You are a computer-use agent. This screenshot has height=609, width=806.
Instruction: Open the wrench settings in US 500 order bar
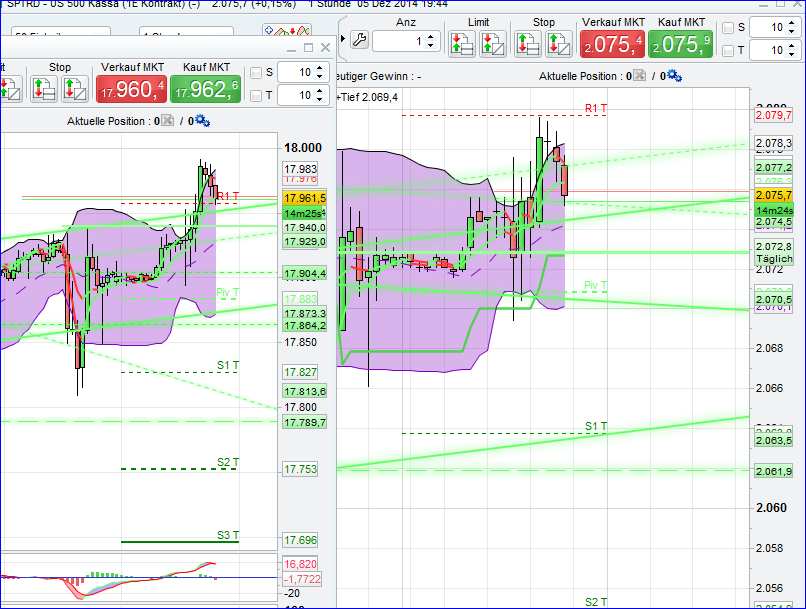pyautogui.click(x=360, y=40)
